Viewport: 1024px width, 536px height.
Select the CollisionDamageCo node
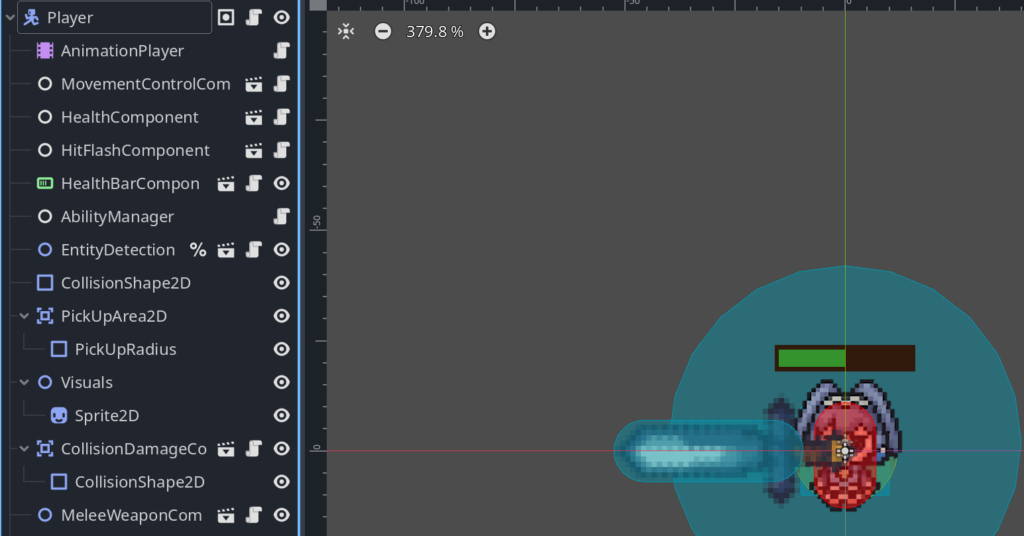(x=134, y=449)
